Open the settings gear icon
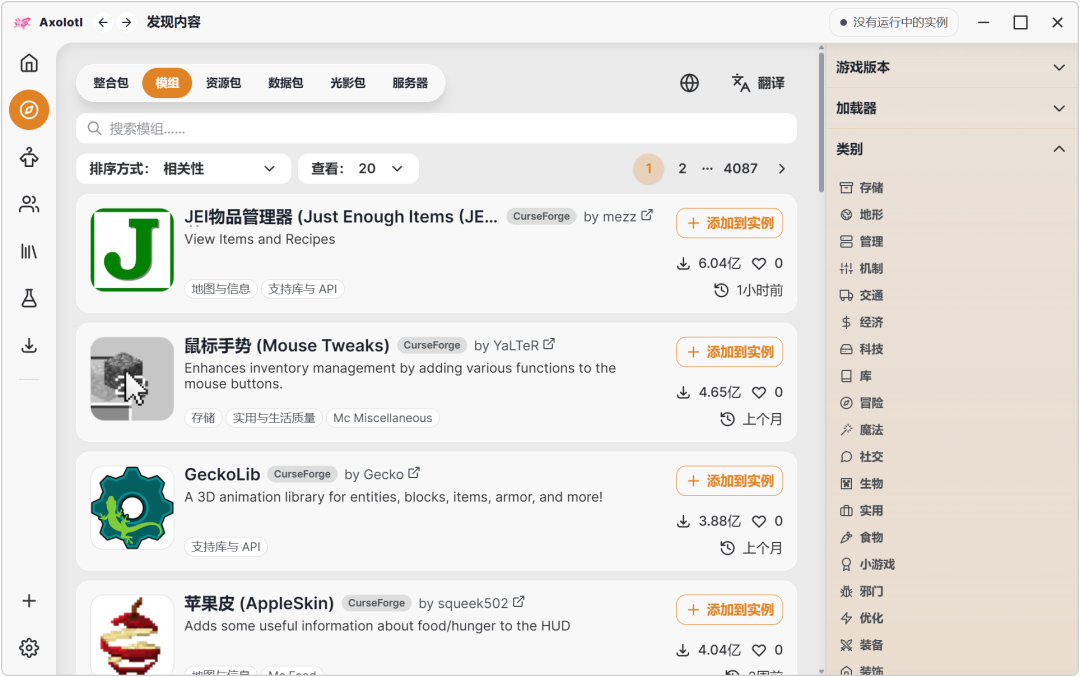 coord(29,648)
